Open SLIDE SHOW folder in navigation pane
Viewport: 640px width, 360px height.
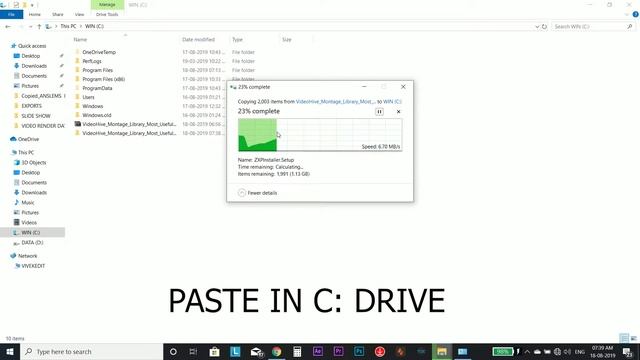[x=36, y=116]
